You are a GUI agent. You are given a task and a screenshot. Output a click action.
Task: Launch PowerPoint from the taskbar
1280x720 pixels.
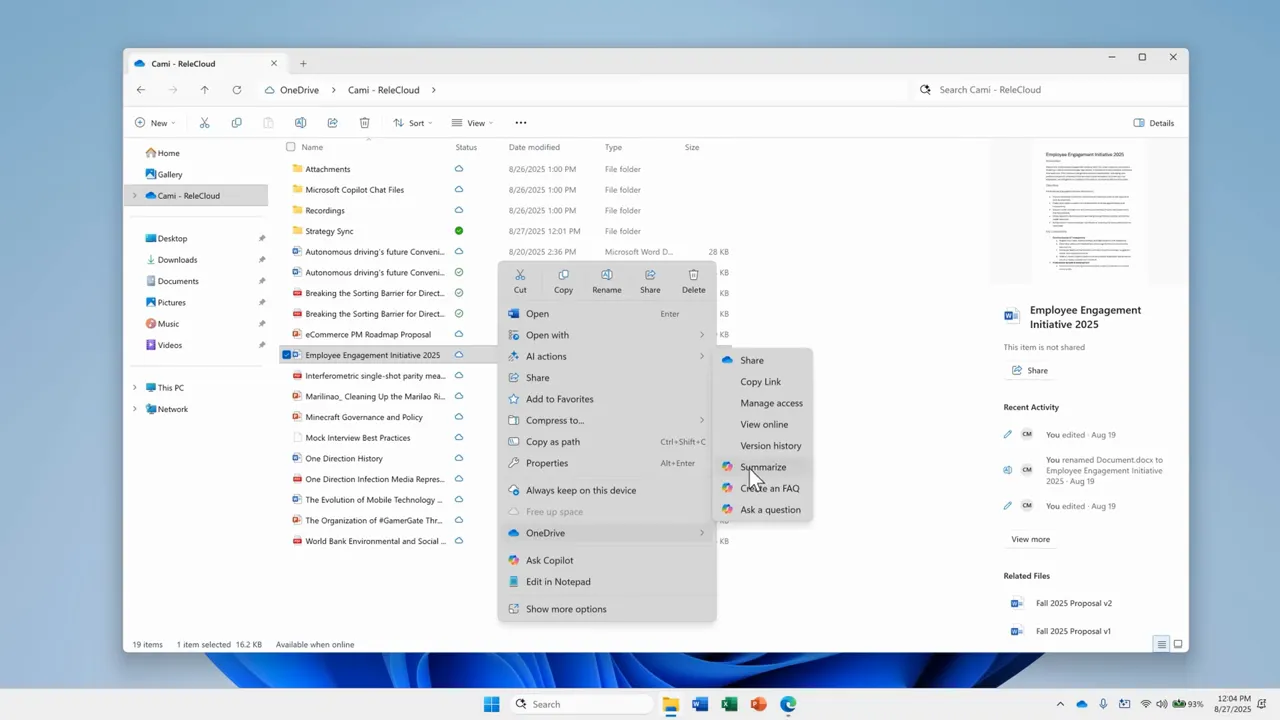click(x=758, y=704)
